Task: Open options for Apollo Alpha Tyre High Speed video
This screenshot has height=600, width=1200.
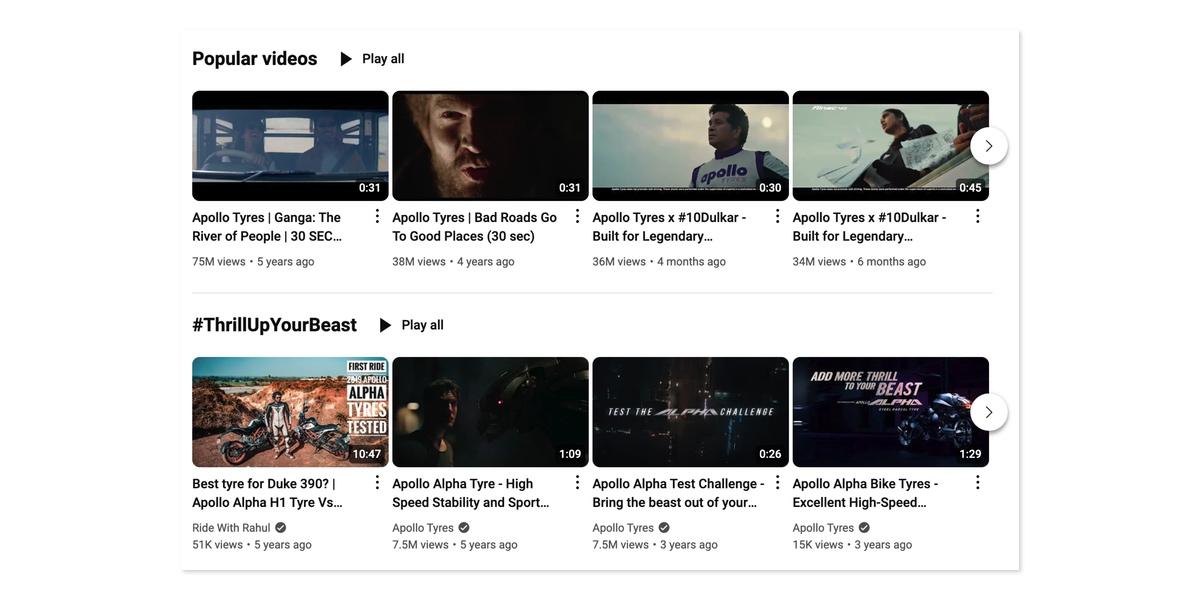Action: (x=577, y=483)
